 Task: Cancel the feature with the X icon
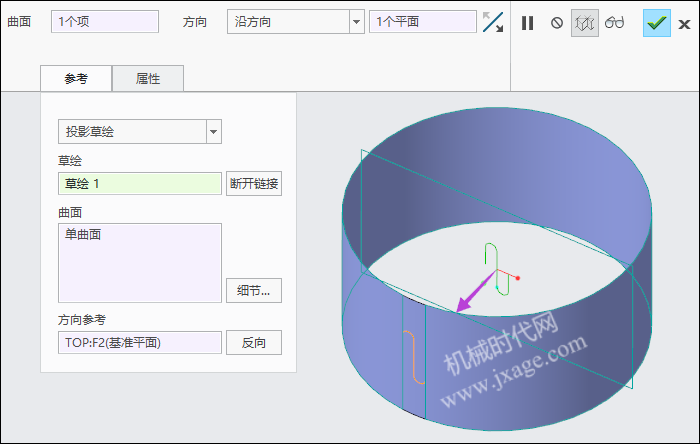pos(684,24)
